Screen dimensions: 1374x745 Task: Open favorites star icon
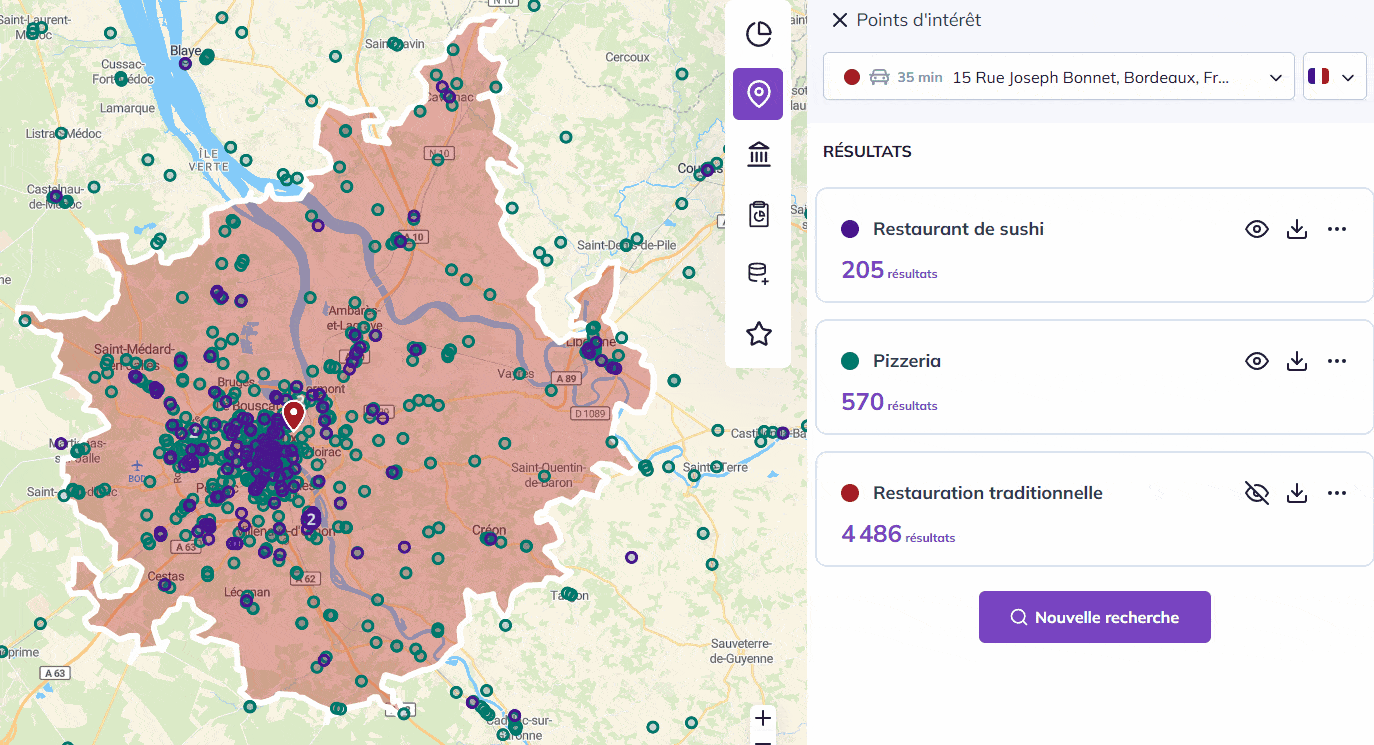(759, 334)
